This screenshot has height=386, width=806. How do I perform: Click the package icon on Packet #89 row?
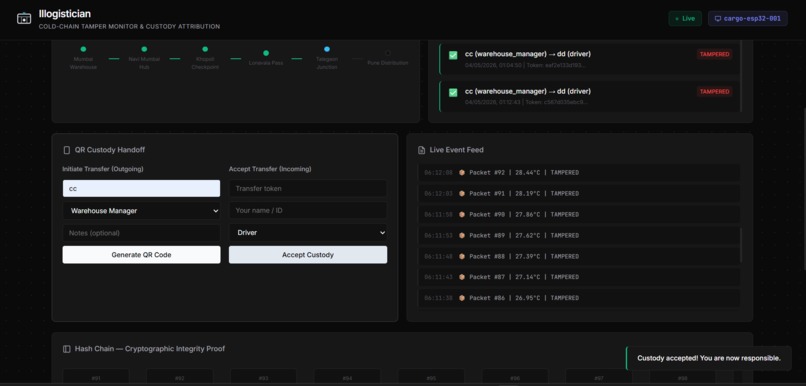(462, 235)
